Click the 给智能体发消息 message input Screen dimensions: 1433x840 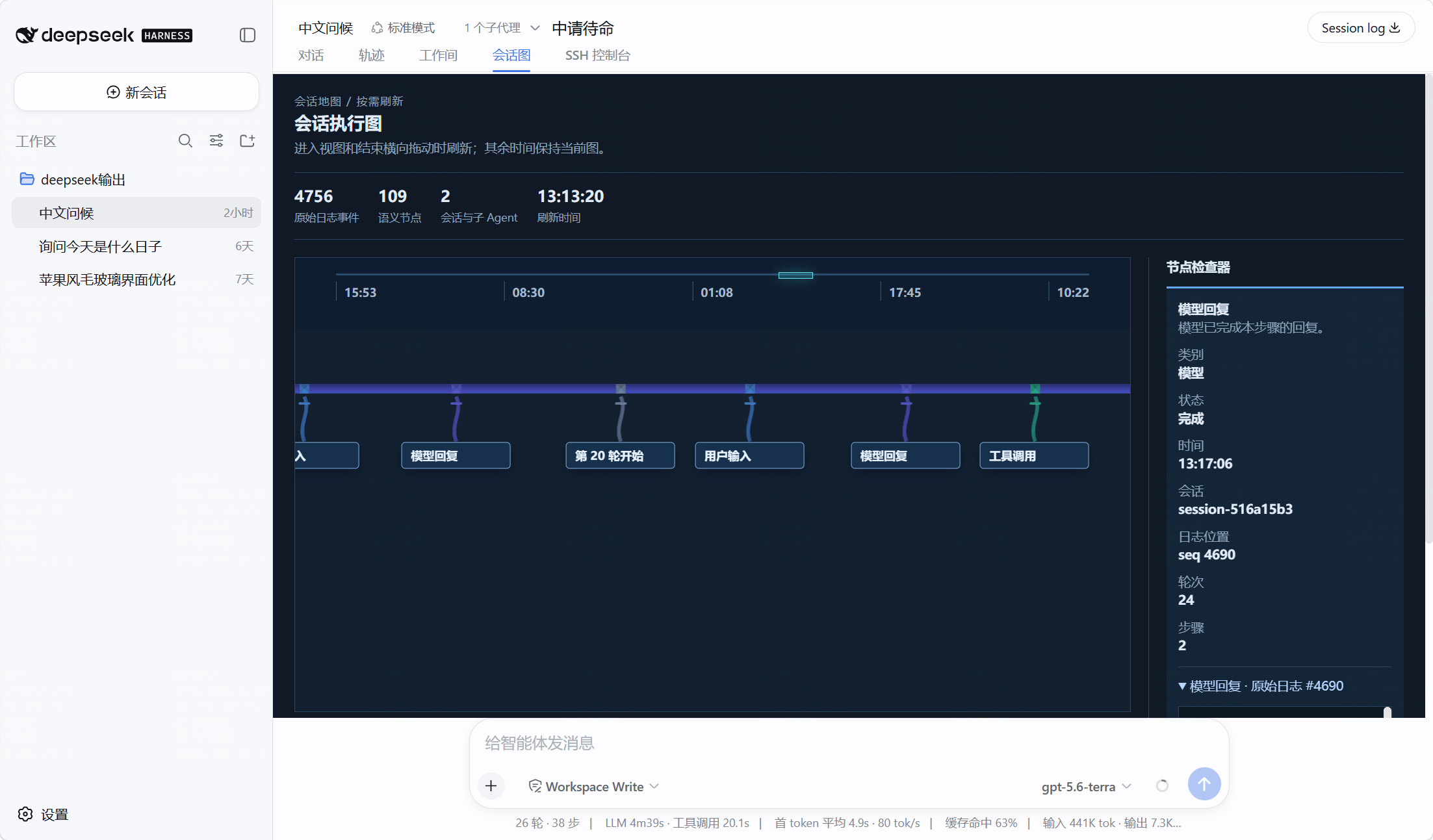click(849, 743)
